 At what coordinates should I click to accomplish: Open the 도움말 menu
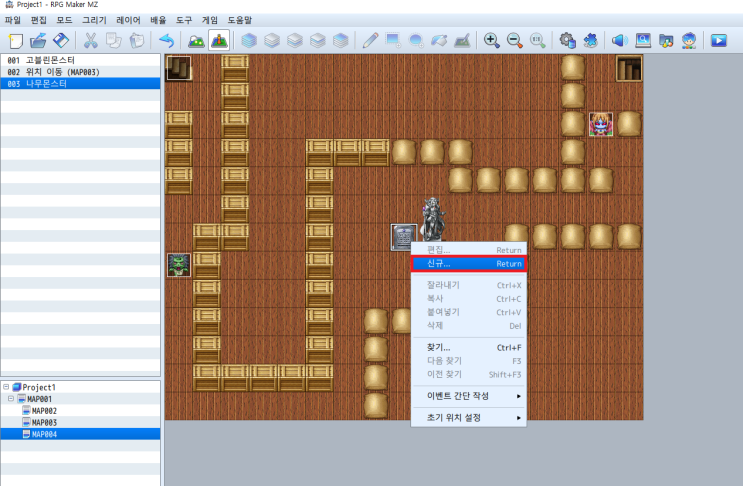[x=239, y=20]
